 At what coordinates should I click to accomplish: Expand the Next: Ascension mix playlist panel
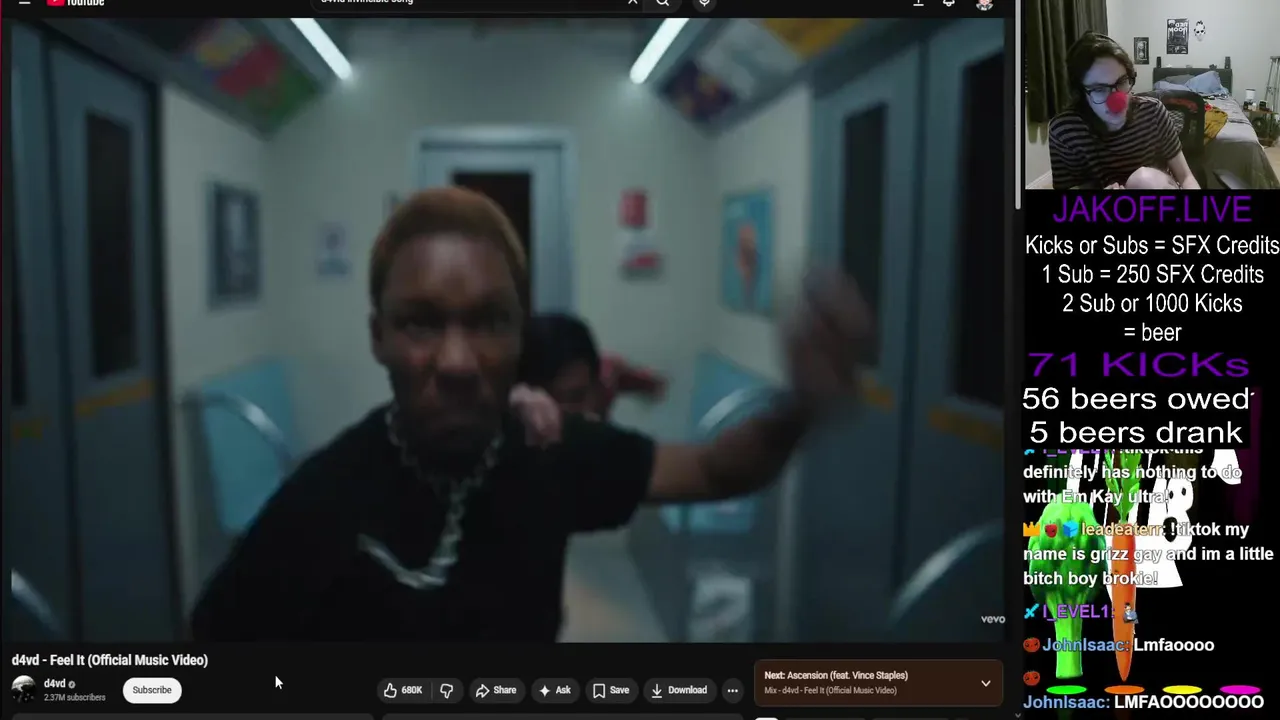coord(985,683)
